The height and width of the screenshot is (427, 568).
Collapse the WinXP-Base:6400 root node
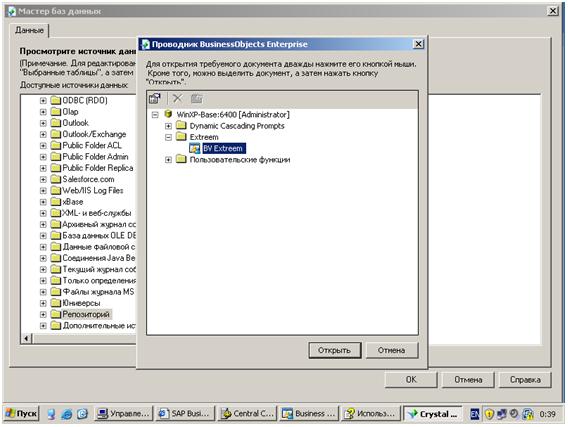click(155, 115)
